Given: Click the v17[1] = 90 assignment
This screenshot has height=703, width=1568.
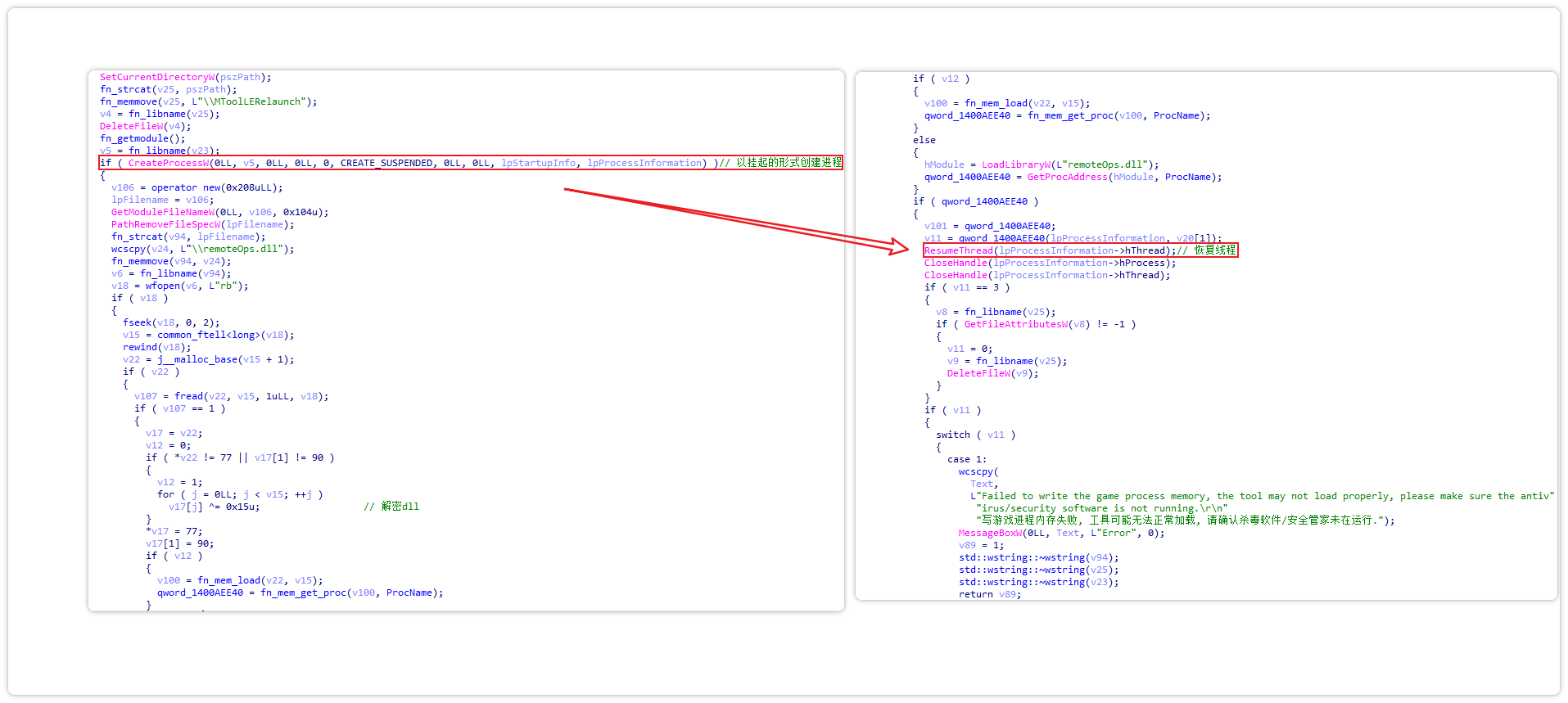Looking at the screenshot, I should click(179, 543).
